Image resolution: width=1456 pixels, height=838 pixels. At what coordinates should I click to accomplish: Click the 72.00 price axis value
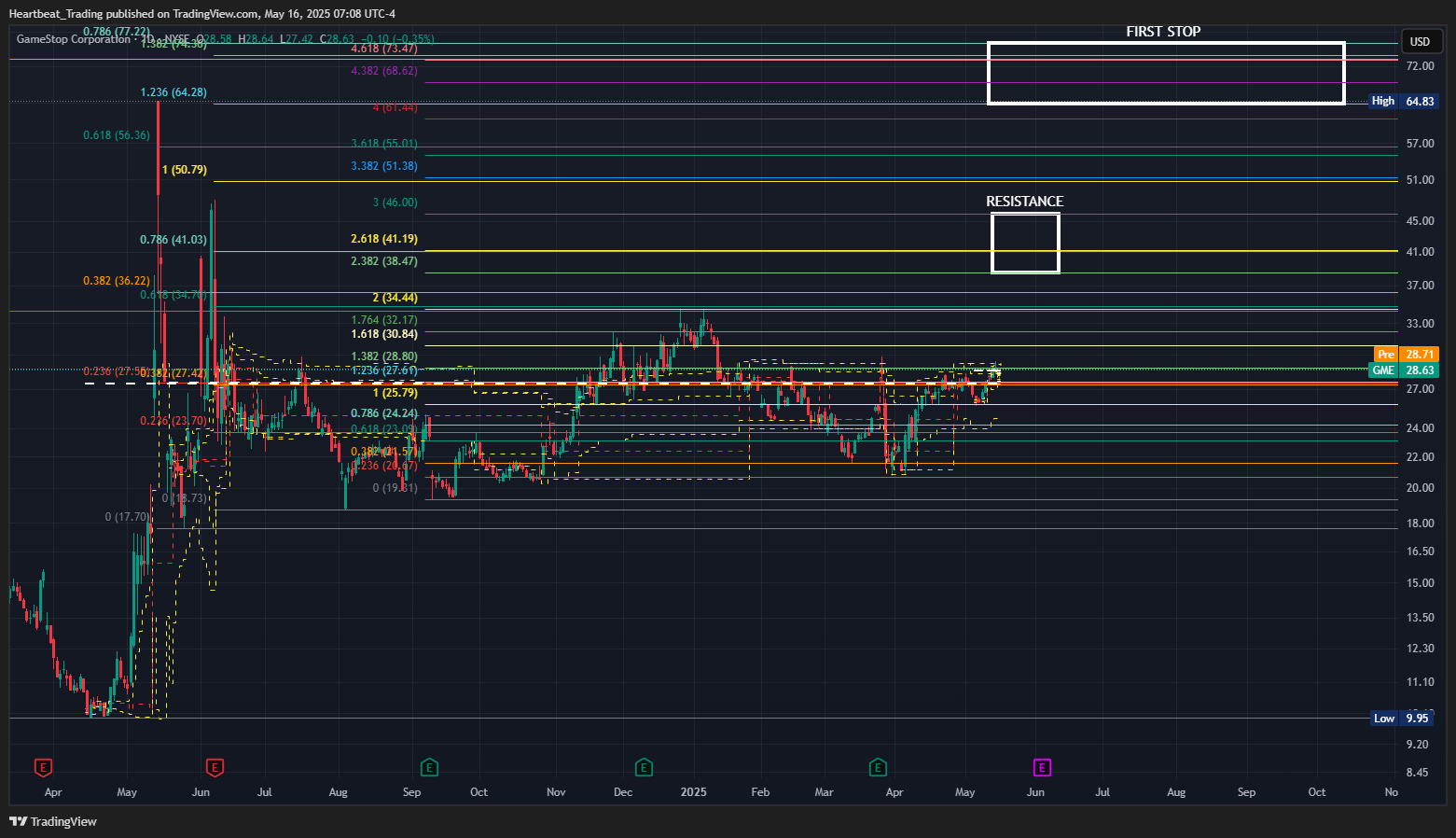[1420, 66]
